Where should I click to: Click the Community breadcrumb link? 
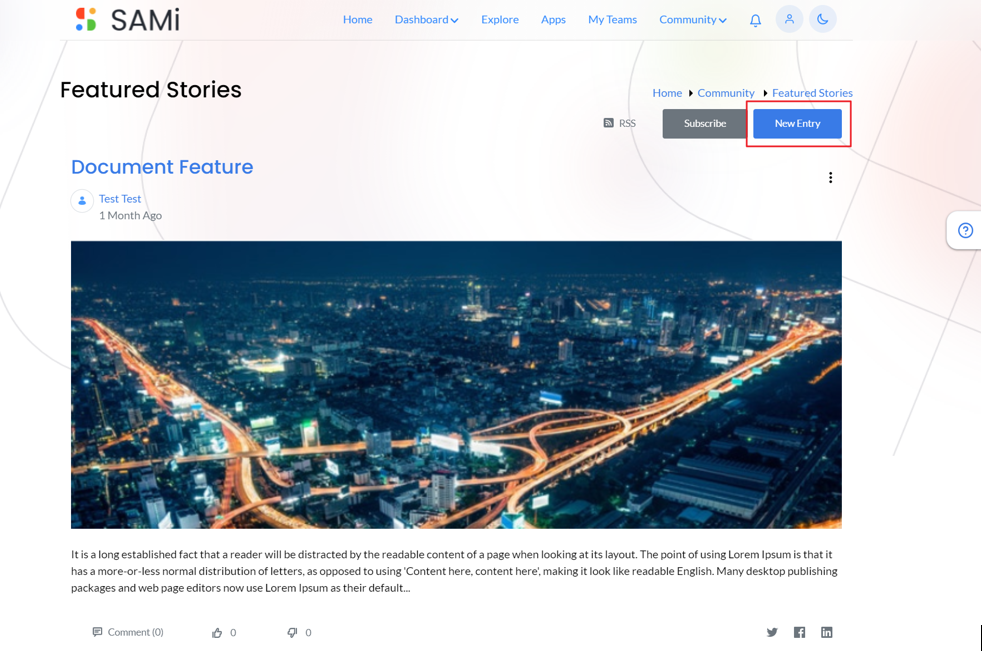[726, 93]
